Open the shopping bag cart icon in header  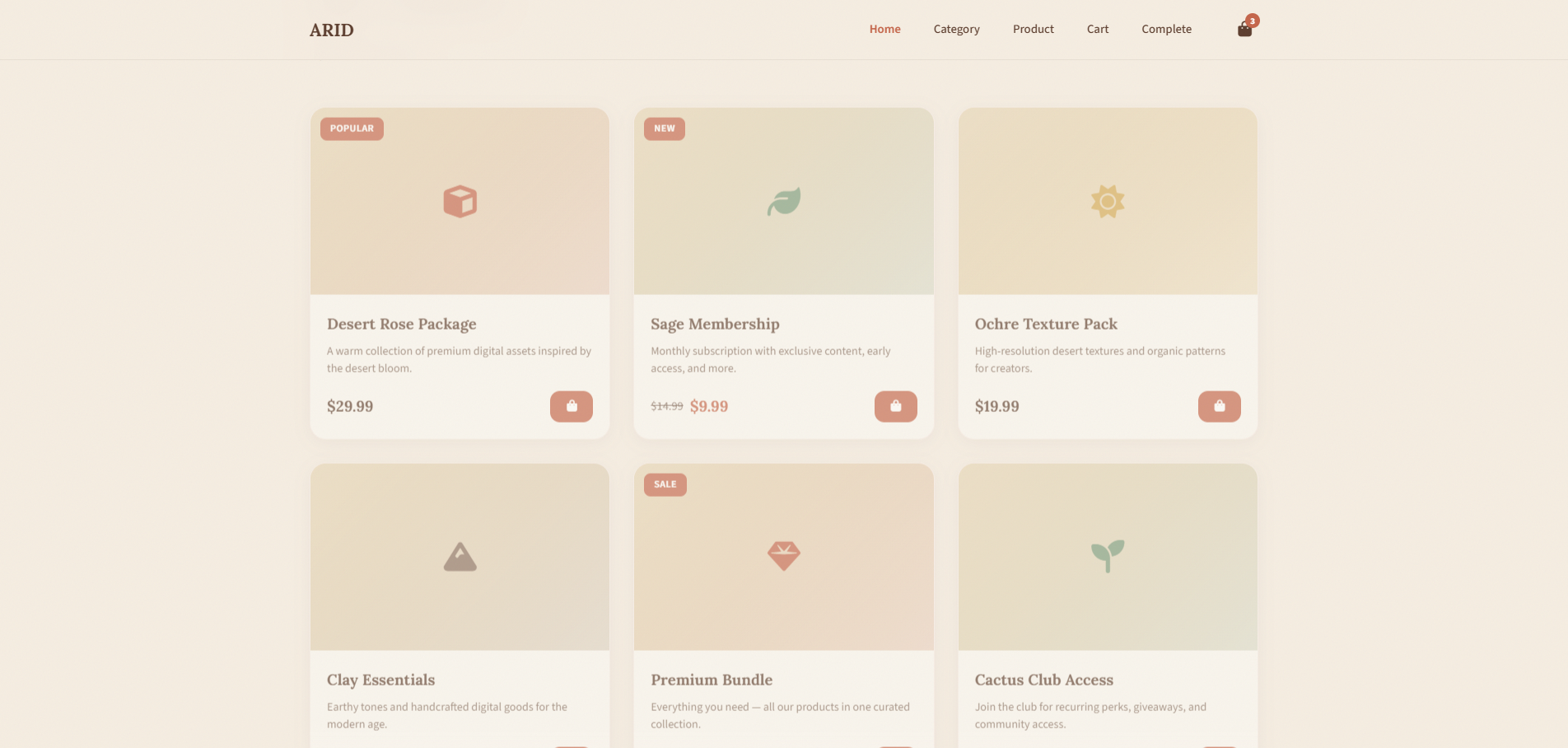1244,30
